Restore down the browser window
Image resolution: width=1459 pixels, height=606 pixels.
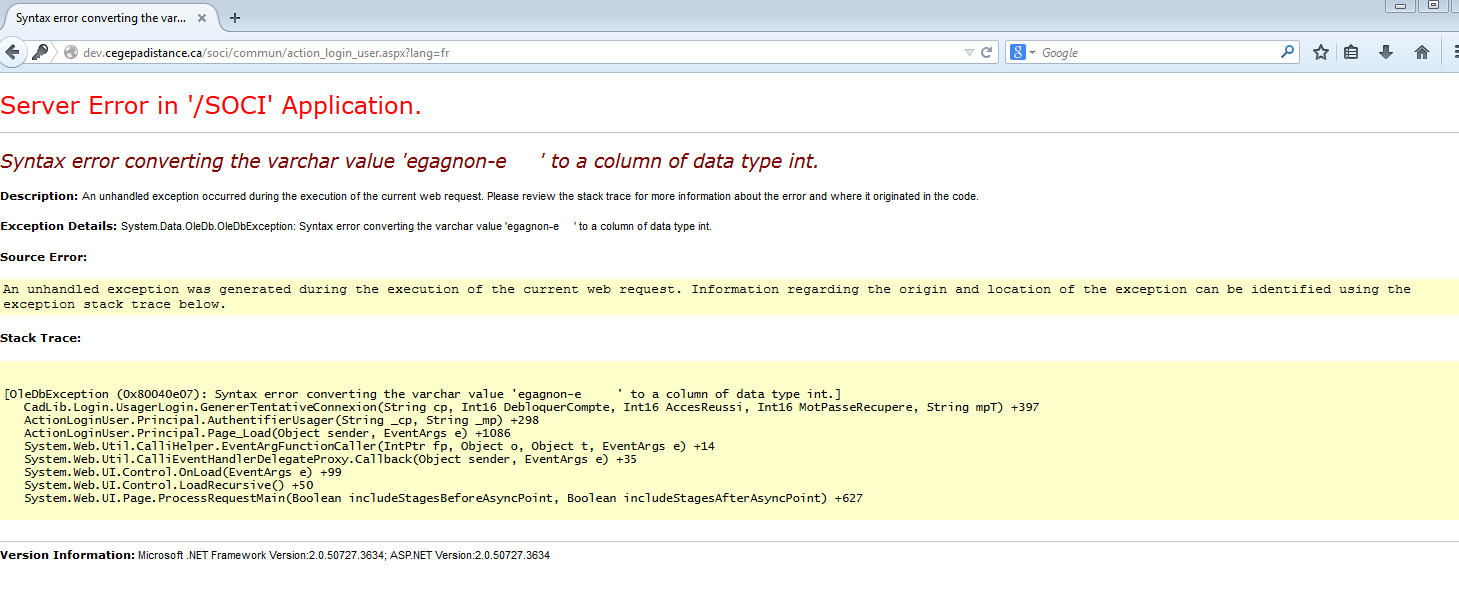point(1433,6)
